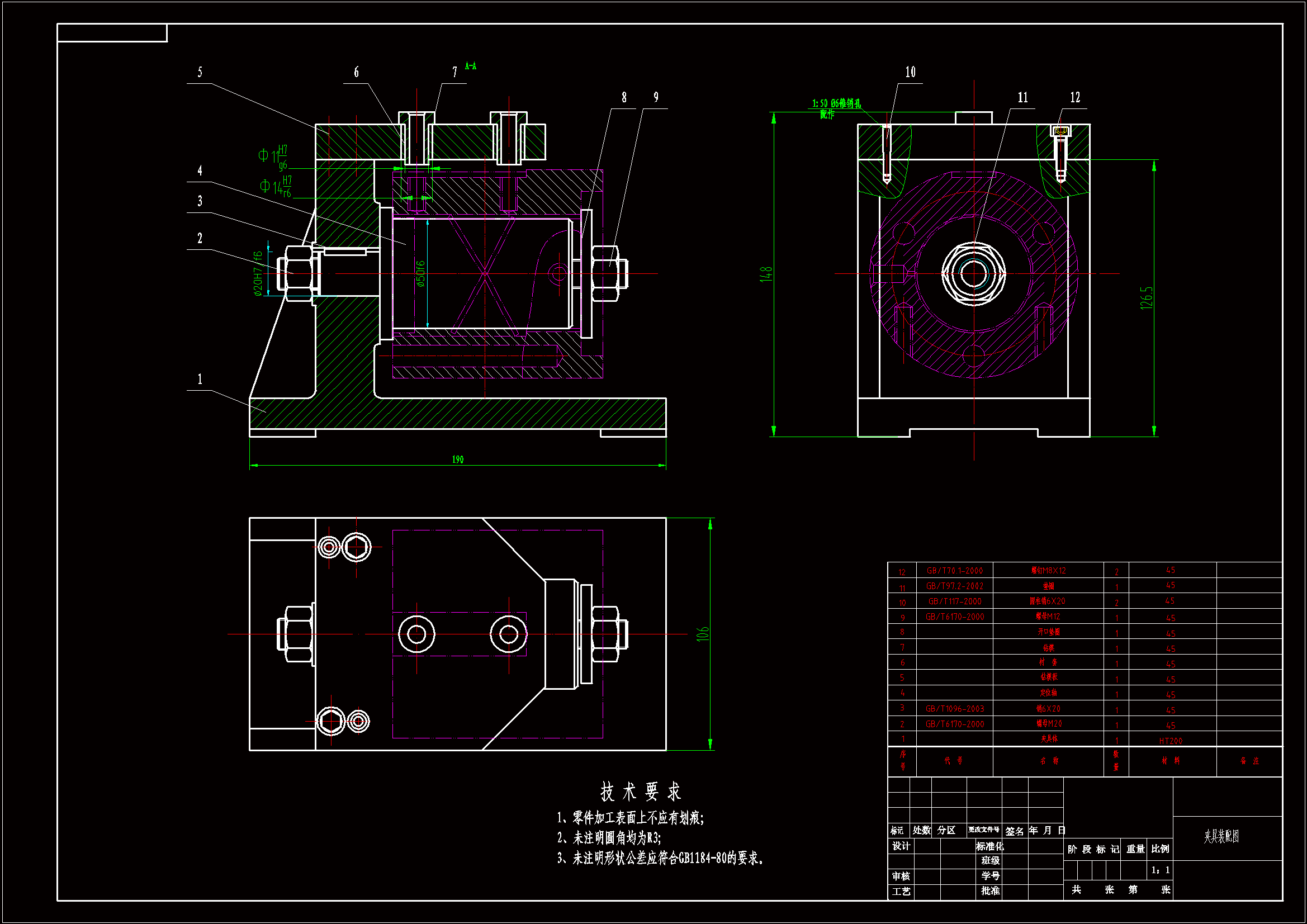
Task: Select the 106 dimension in top view
Action: click(703, 634)
